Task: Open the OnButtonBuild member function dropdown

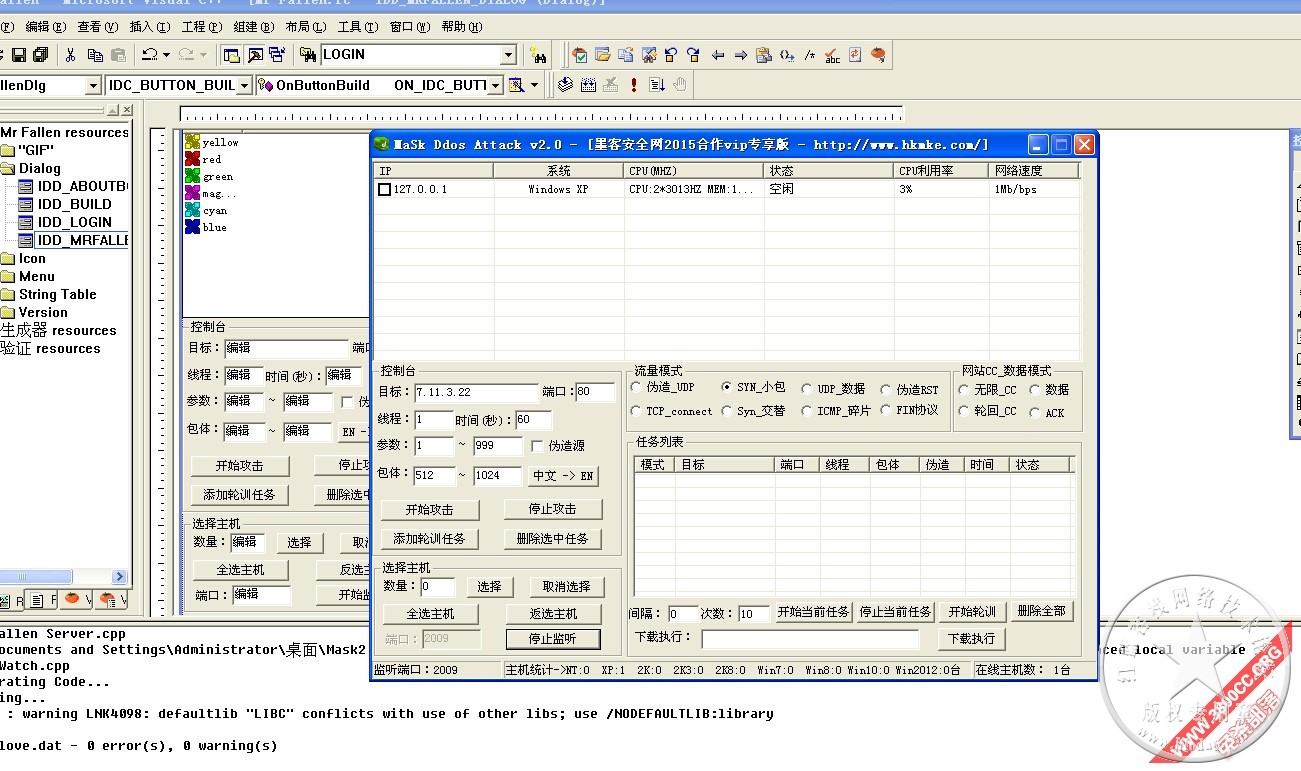Action: 494,86
